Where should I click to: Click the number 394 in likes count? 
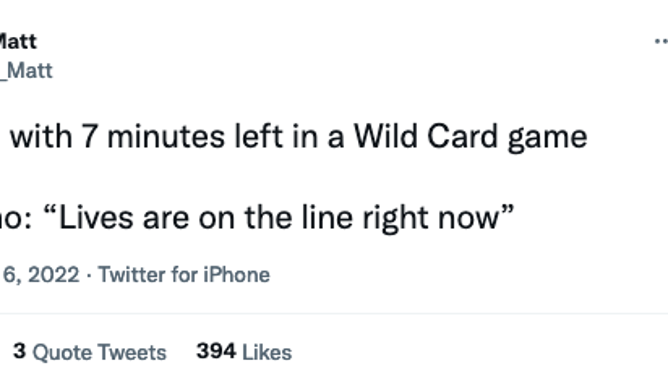[x=216, y=352]
